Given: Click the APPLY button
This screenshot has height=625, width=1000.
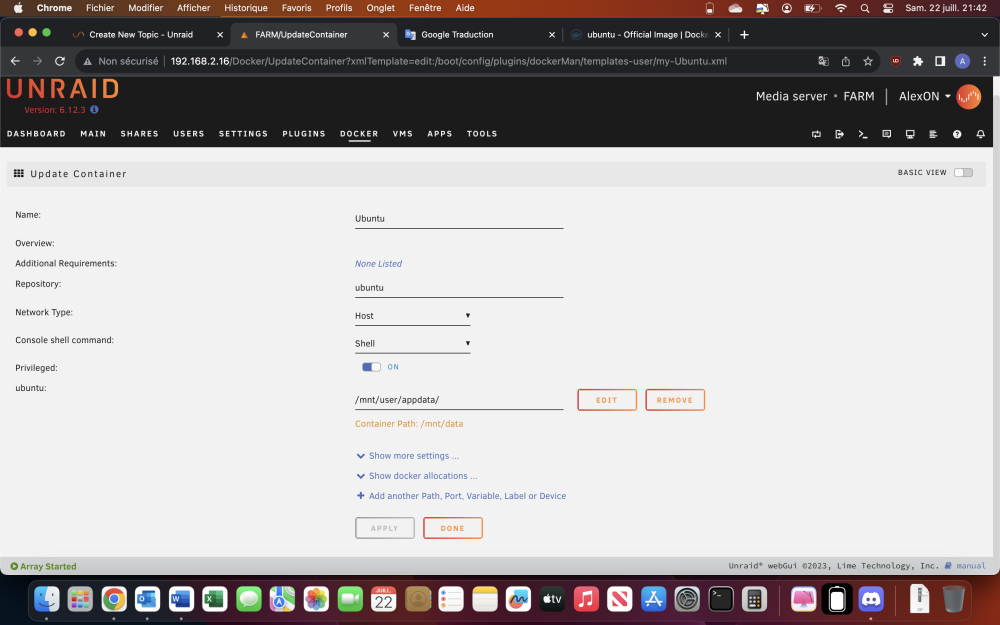Looking at the screenshot, I should (x=385, y=528).
